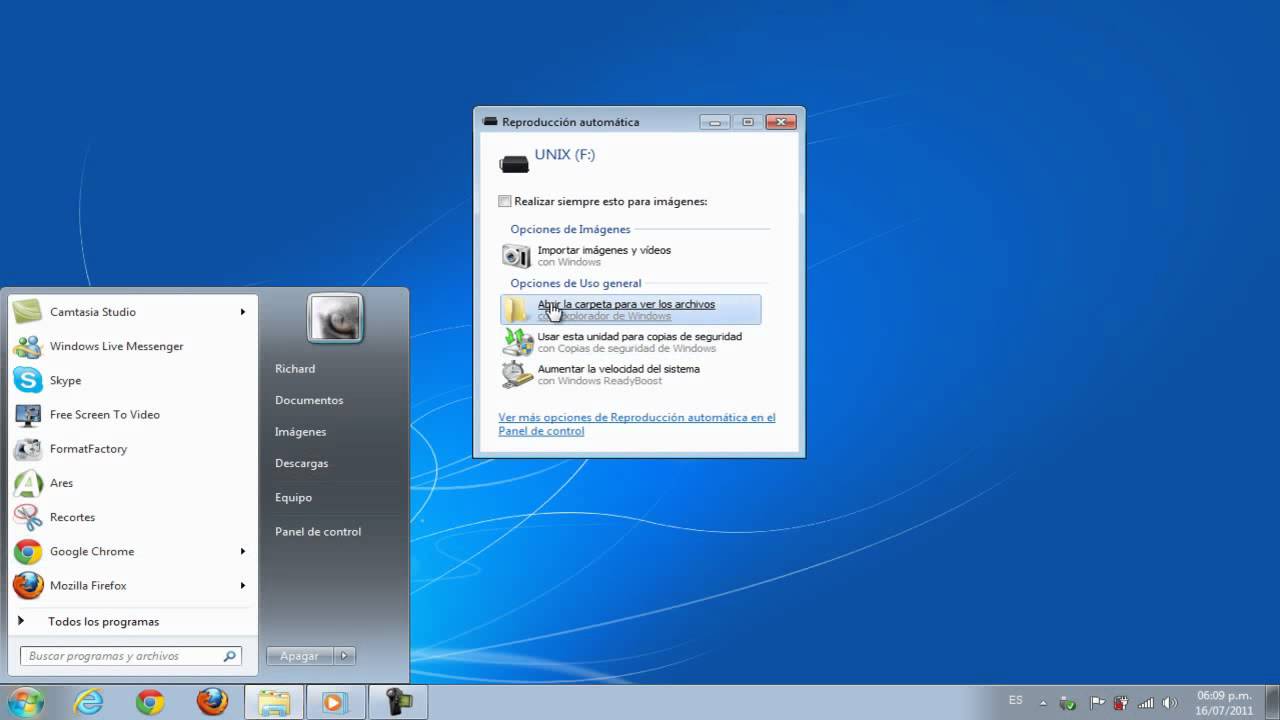Open the Action Center flag icon

click(x=1097, y=704)
